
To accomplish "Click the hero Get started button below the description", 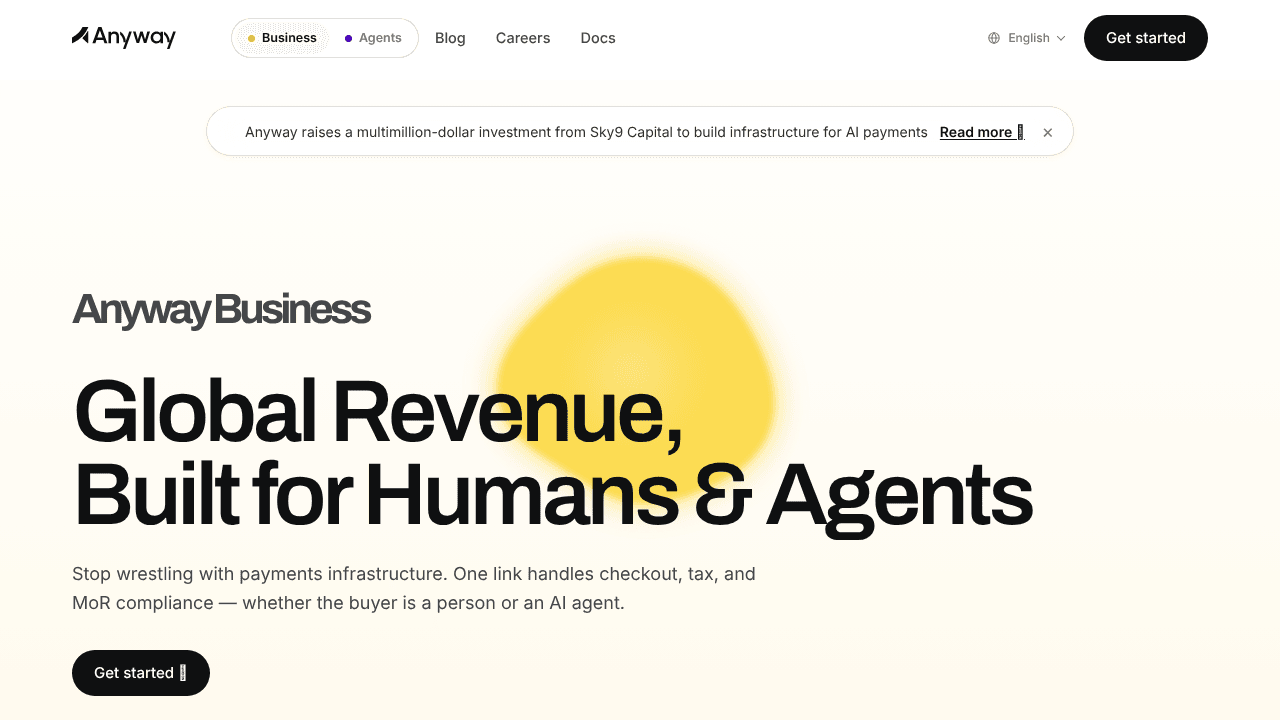I will pos(141,673).
